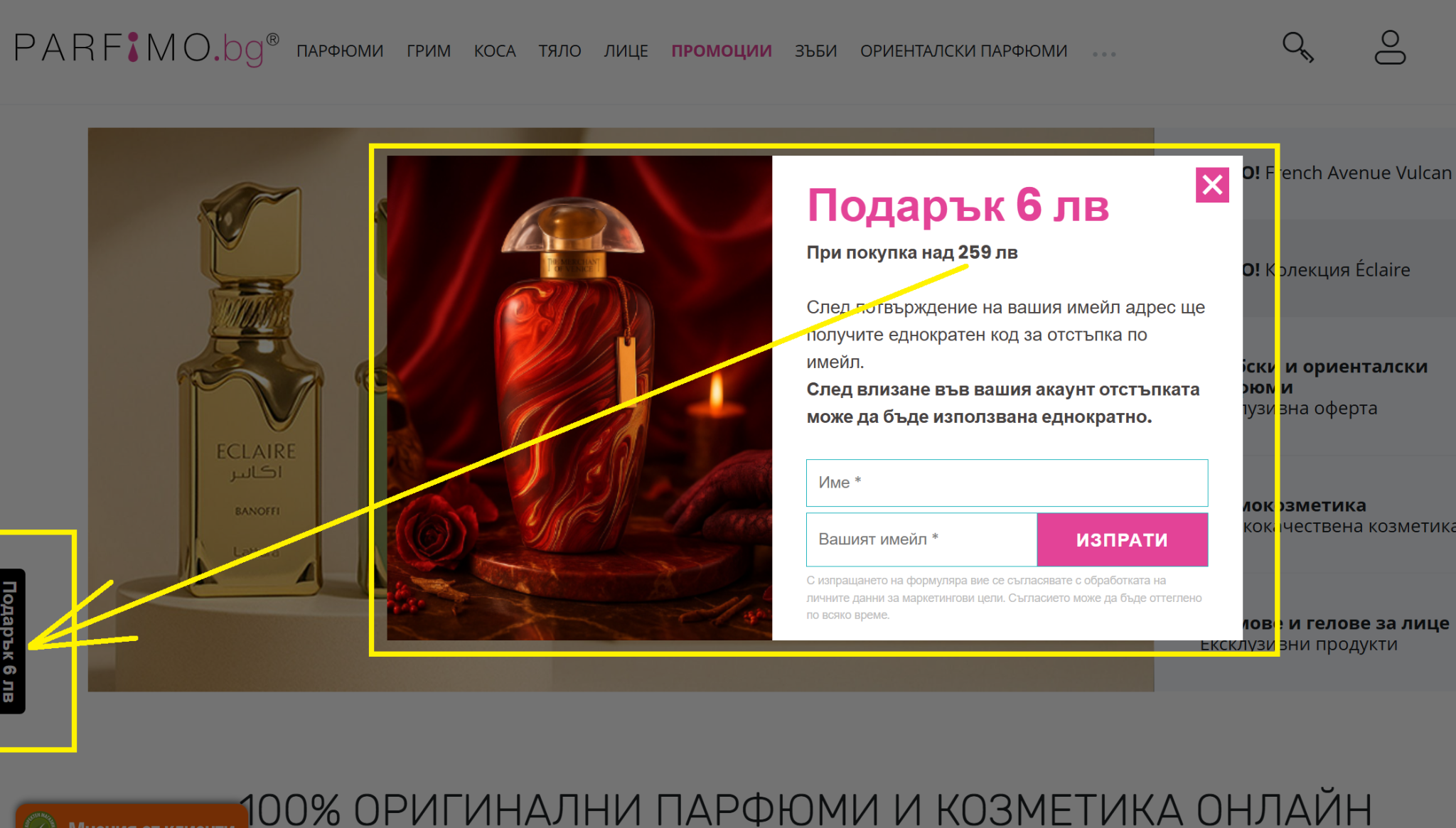Open ОРИЕНТАЛСКИ ПАРФЮМИ menu
Screen dimensions: 1456x828
click(x=963, y=51)
